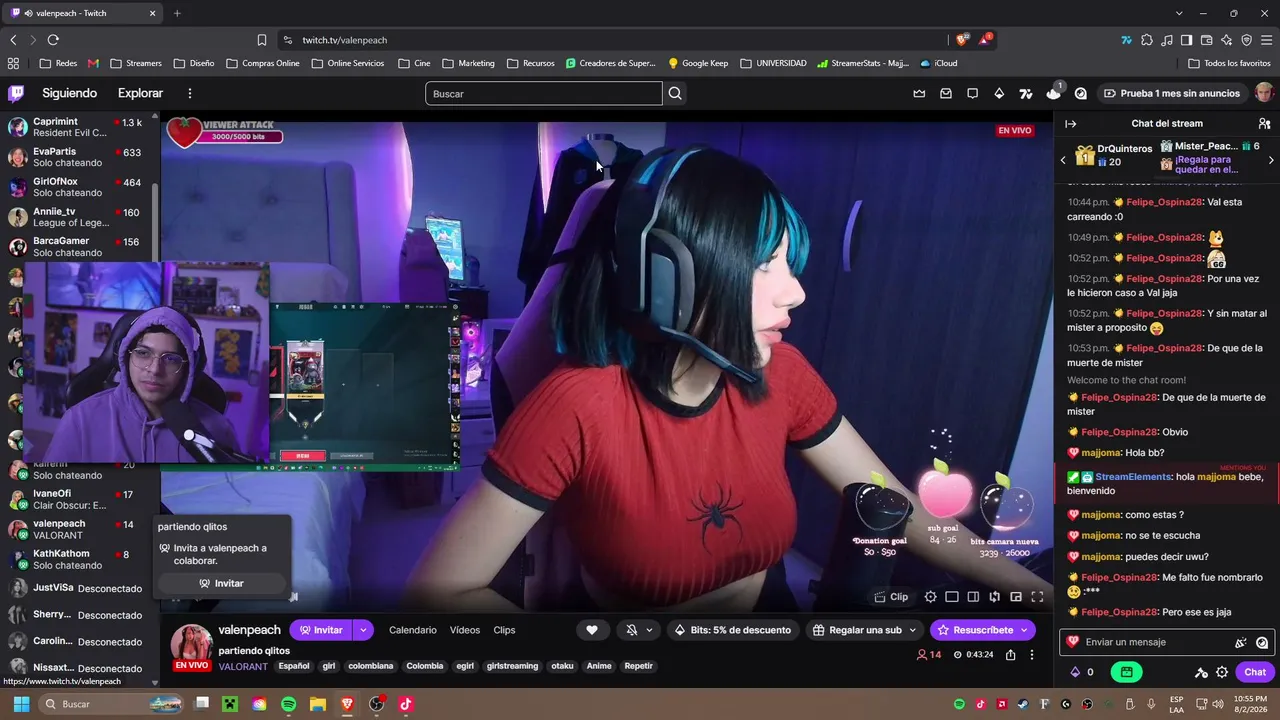Open TikTok from the taskbar
Image resolution: width=1280 pixels, height=720 pixels.
(405, 704)
